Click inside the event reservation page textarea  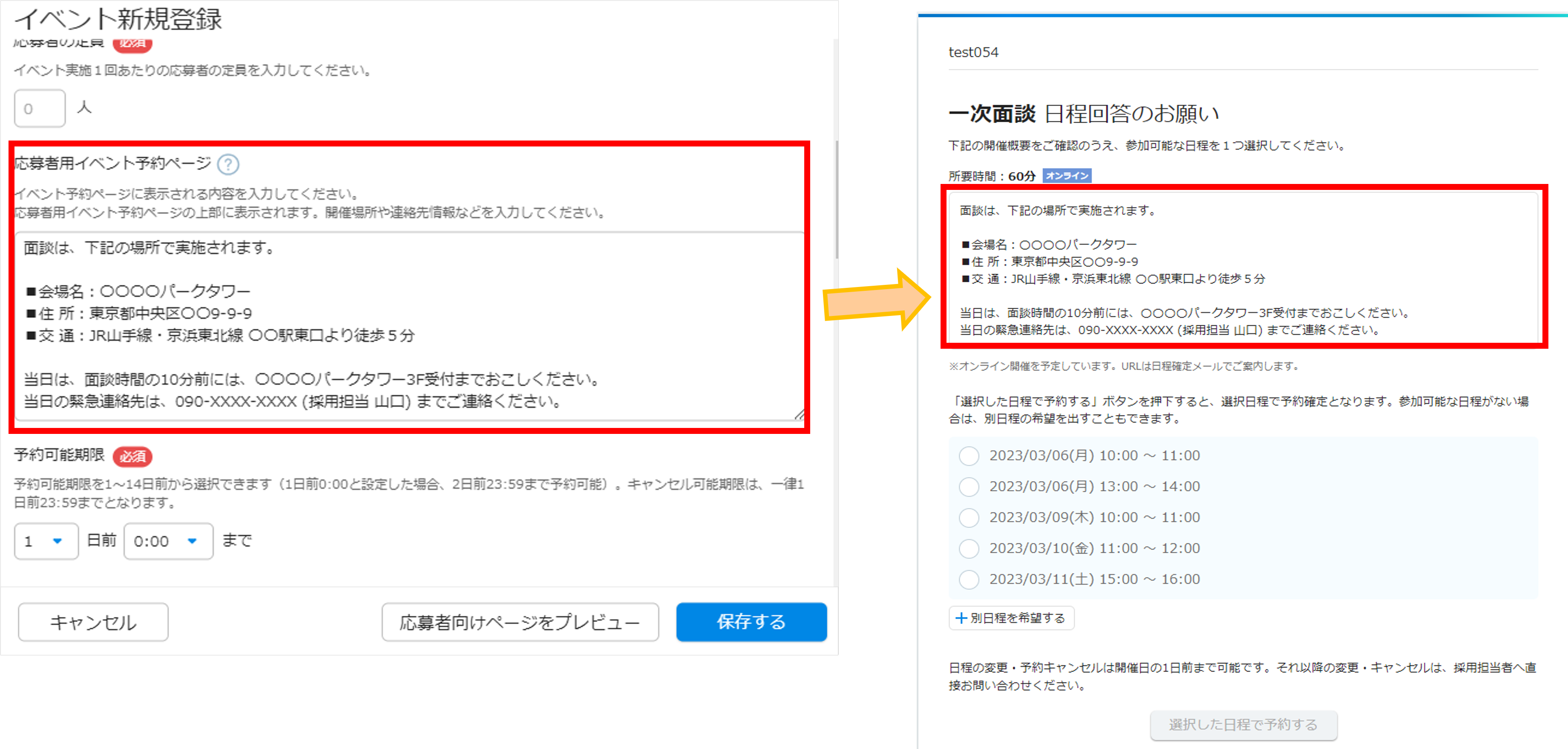(409, 325)
